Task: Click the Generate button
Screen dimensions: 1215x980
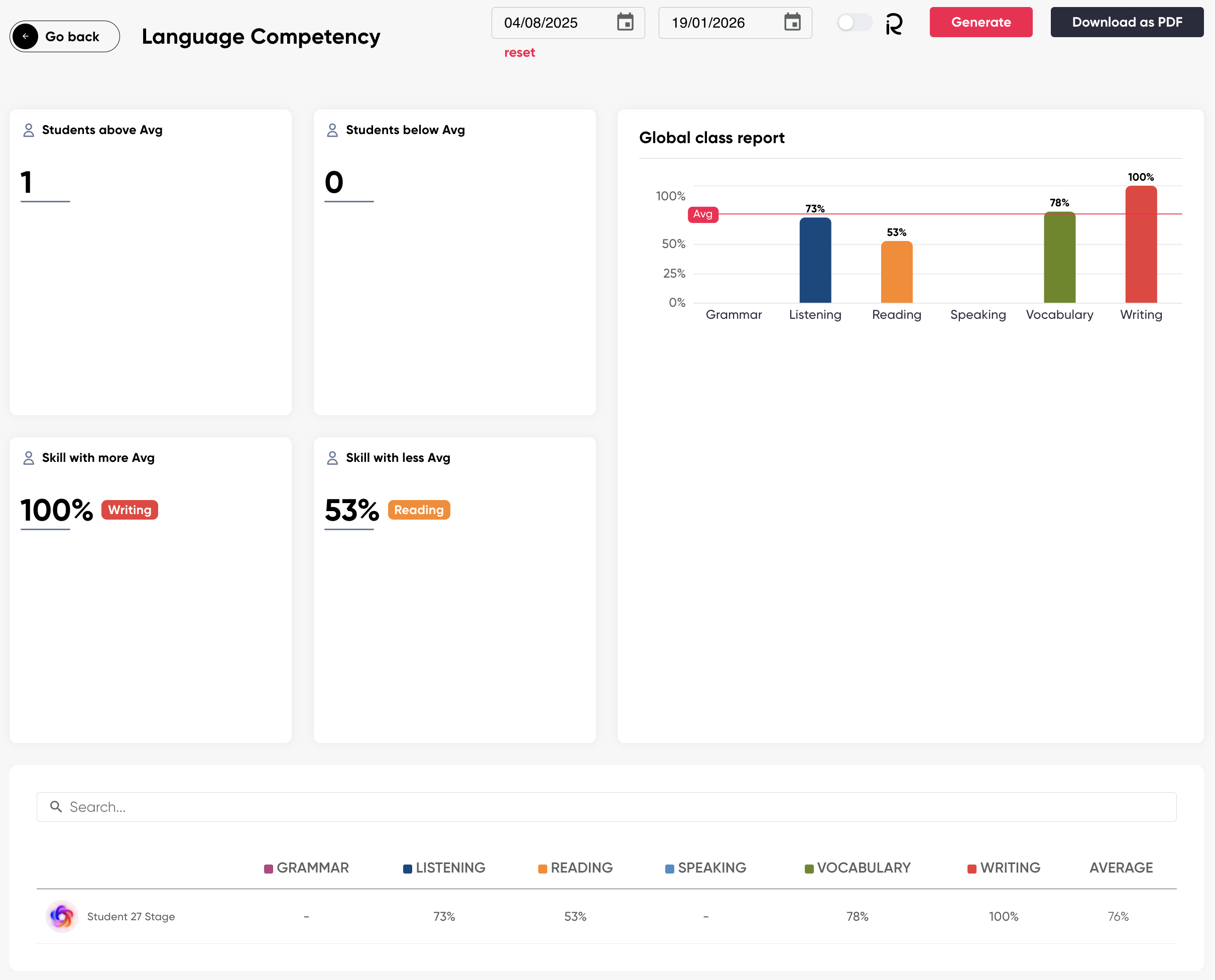Action: coord(981,22)
